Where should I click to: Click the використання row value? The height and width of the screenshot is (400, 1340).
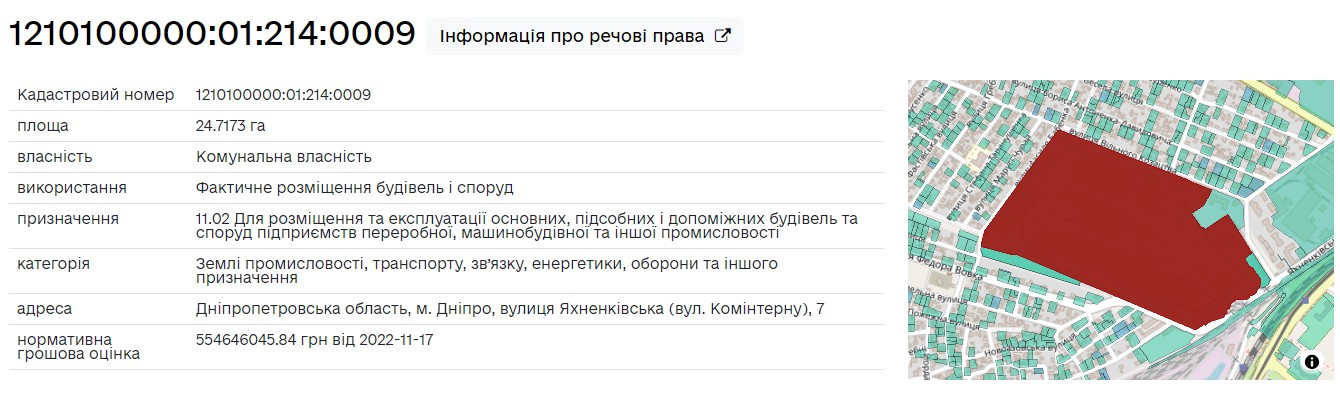355,188
